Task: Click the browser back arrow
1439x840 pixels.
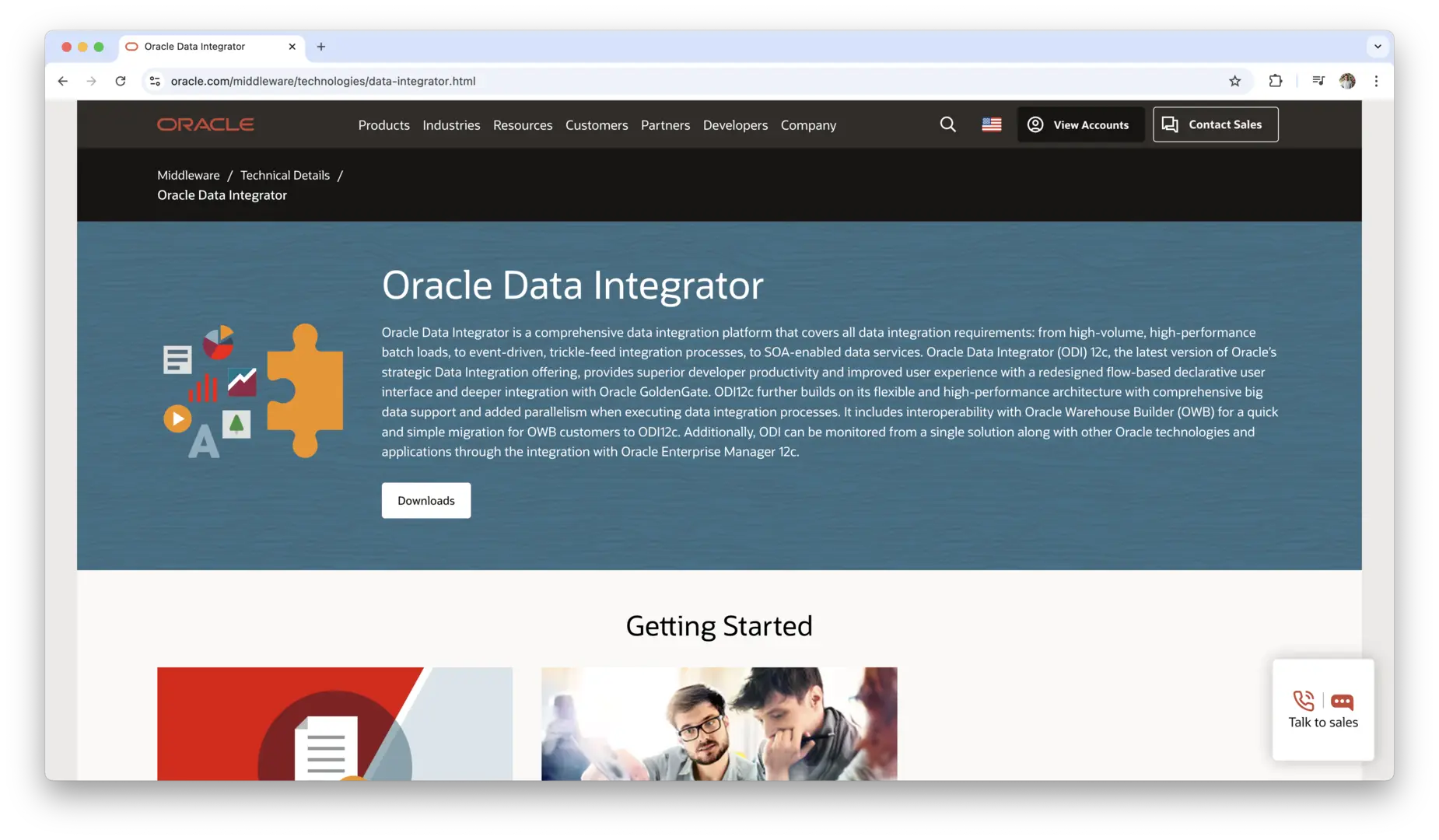Action: (x=63, y=81)
